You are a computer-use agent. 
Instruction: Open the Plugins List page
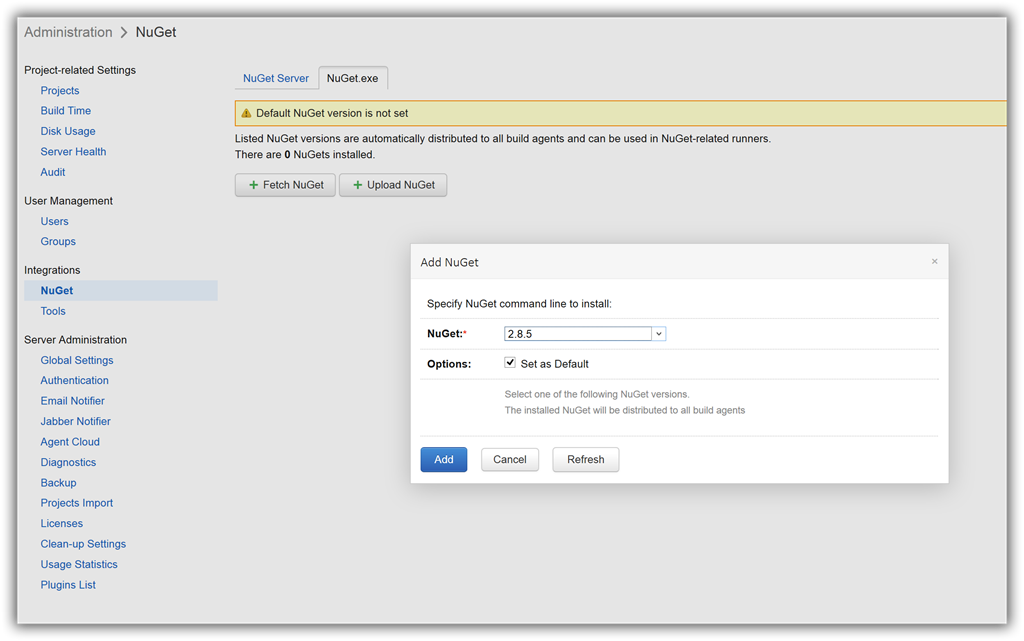tap(68, 585)
